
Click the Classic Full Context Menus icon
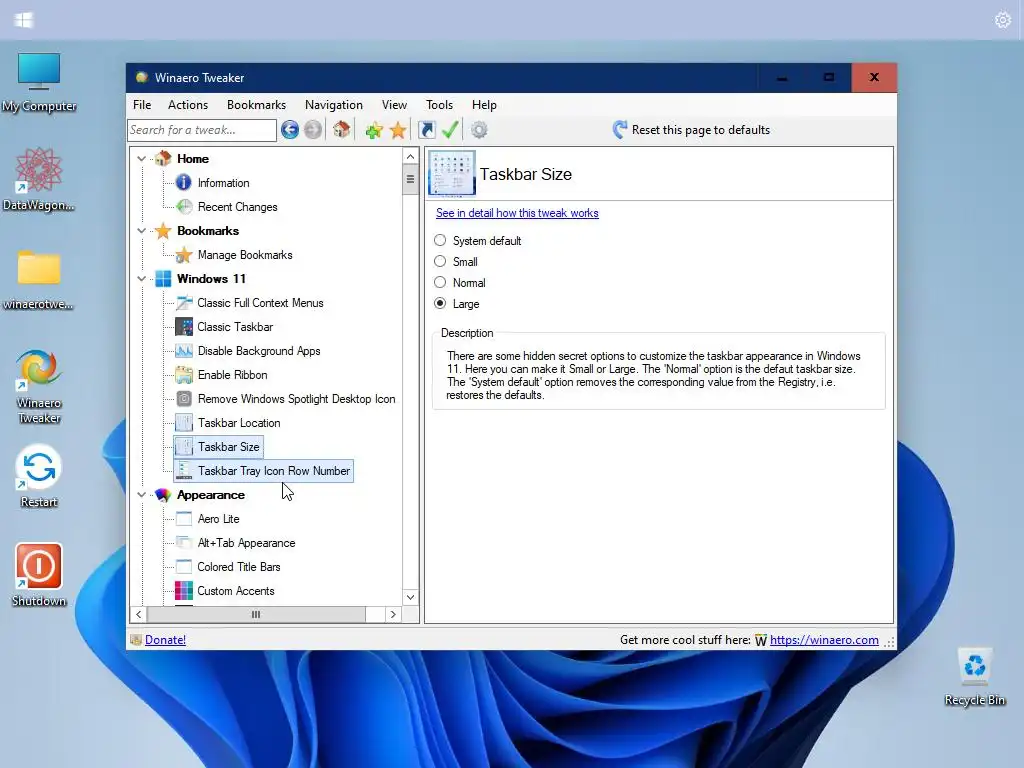point(184,303)
